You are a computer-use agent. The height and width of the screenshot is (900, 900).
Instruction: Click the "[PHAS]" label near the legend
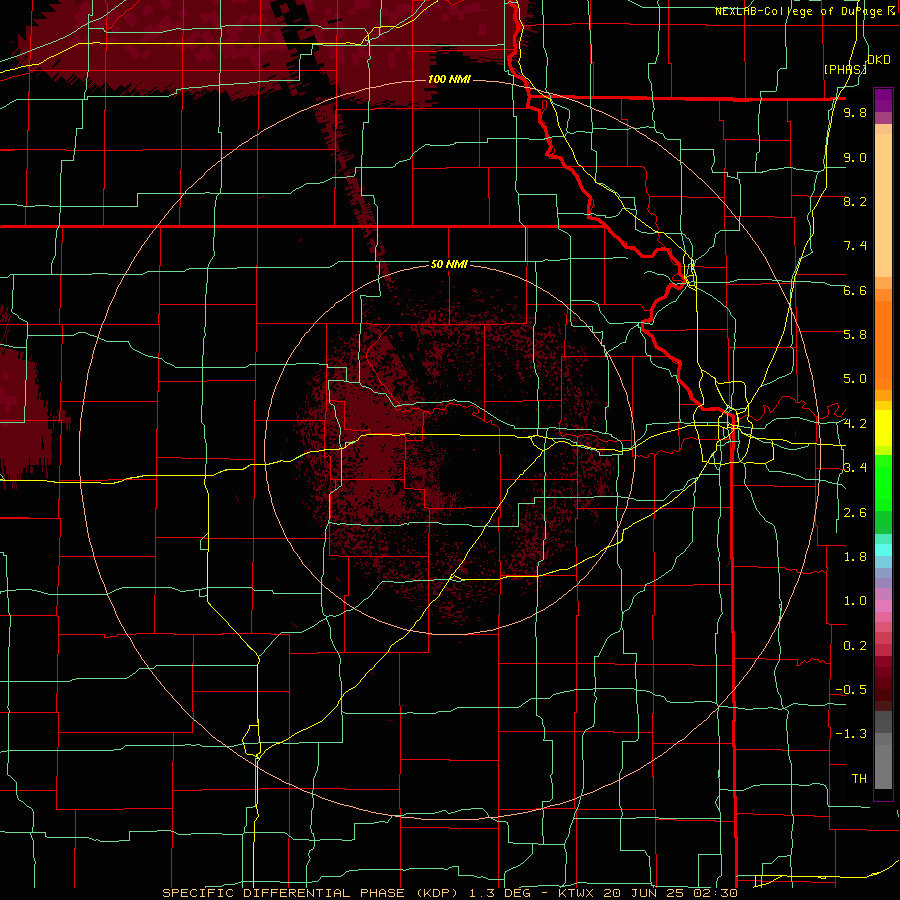[x=845, y=69]
